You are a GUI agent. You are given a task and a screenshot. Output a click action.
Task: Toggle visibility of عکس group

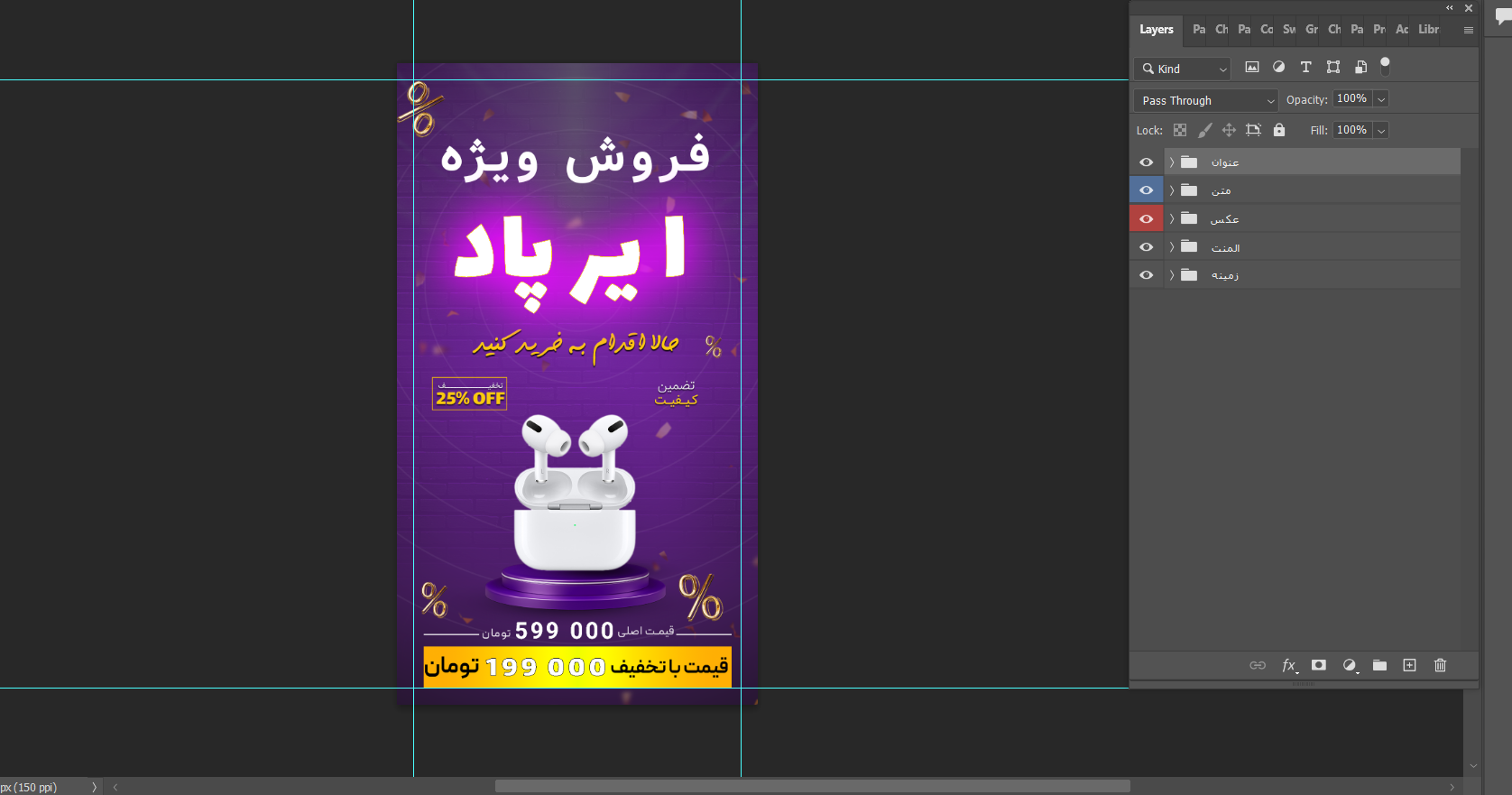1146,218
